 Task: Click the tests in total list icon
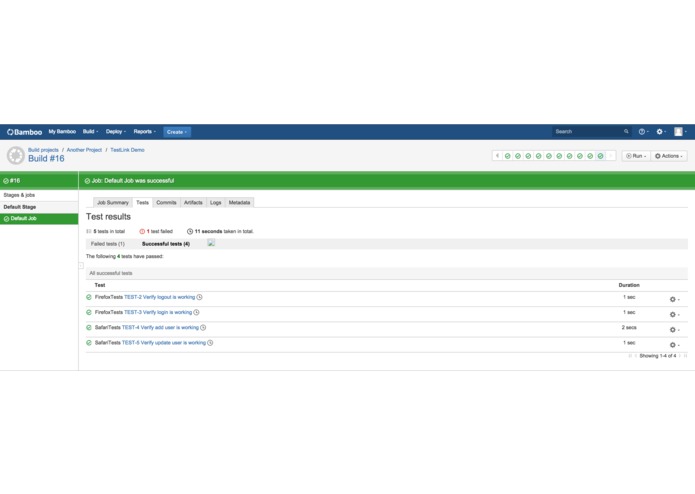click(89, 231)
